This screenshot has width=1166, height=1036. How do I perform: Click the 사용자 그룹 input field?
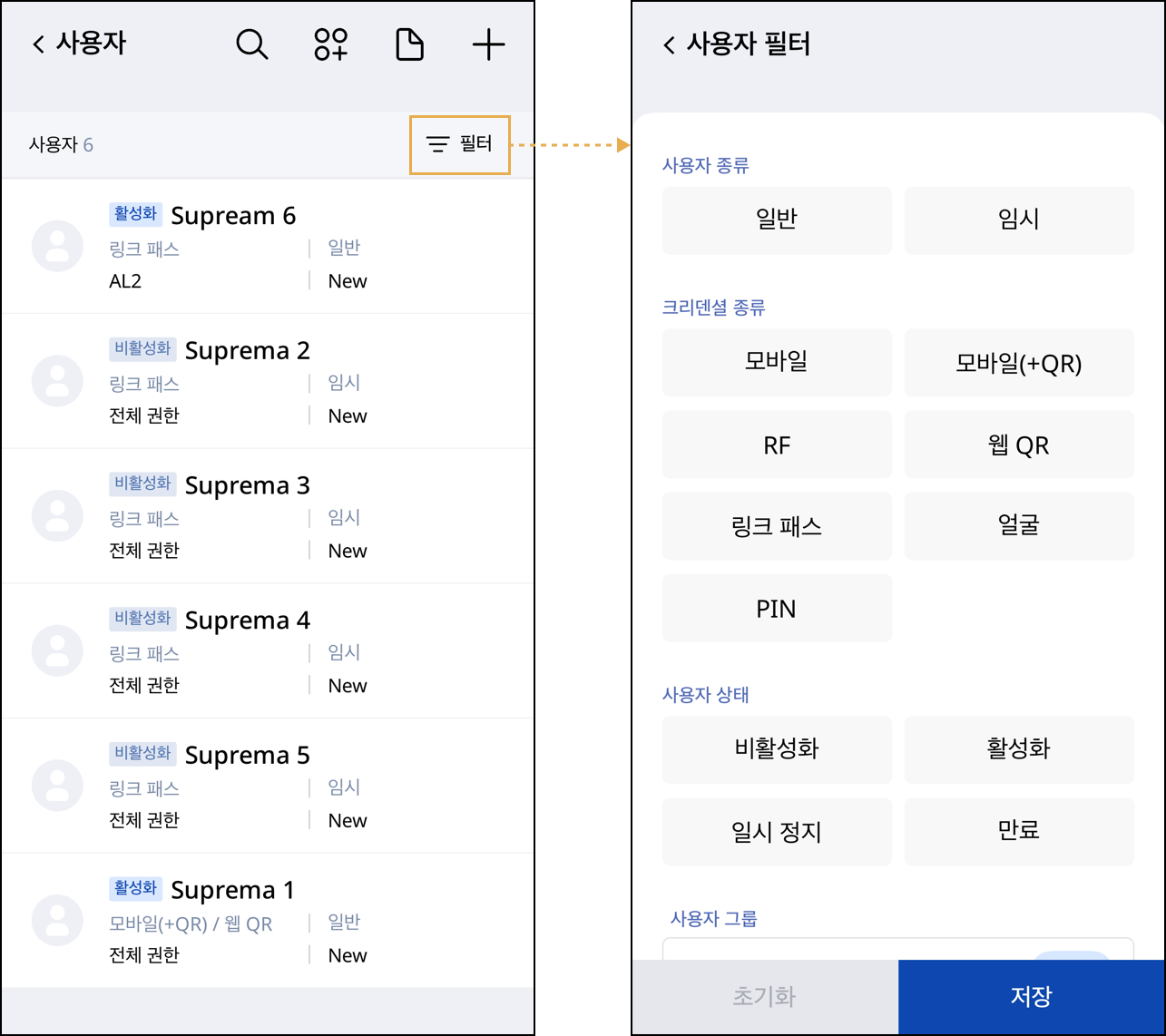[x=844, y=948]
